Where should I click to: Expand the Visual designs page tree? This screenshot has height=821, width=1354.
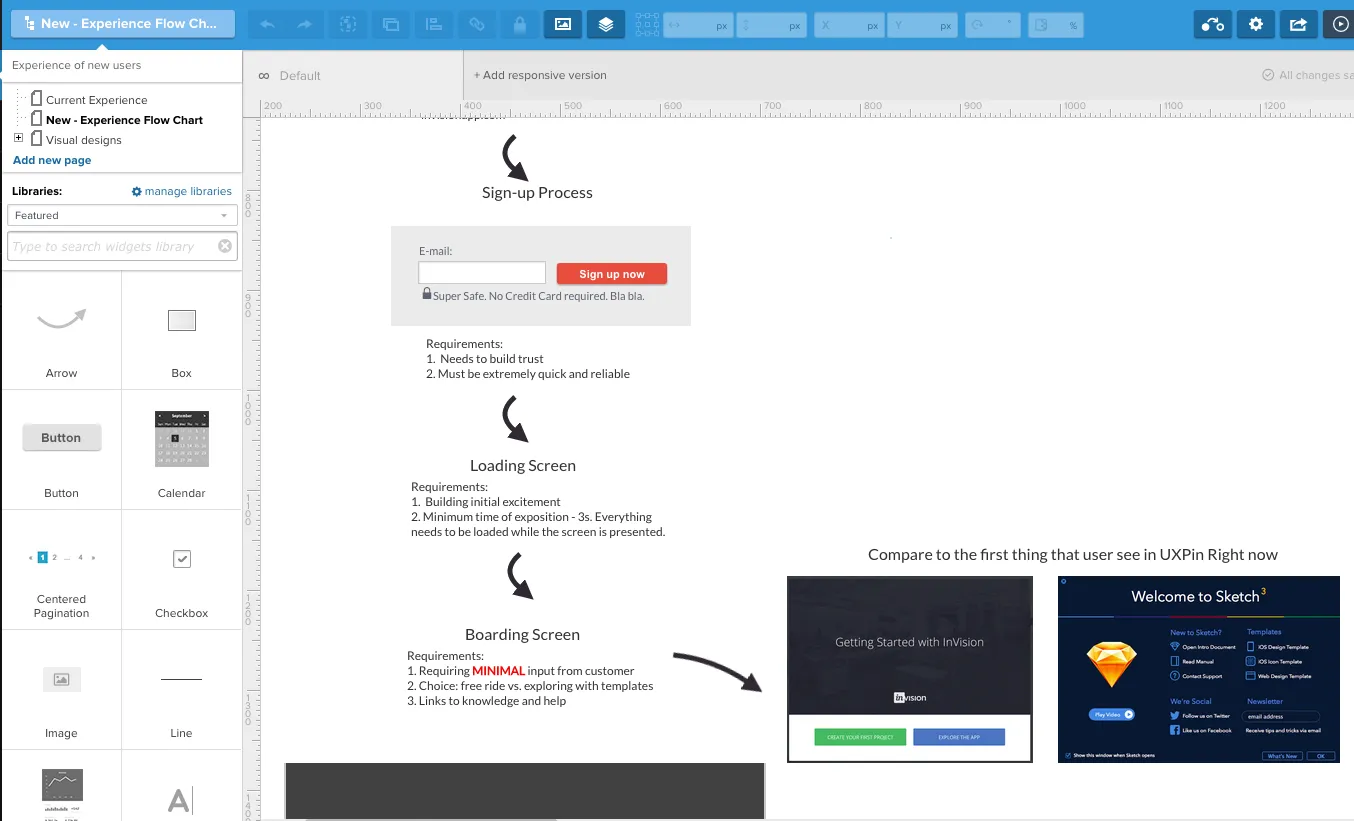(x=18, y=138)
